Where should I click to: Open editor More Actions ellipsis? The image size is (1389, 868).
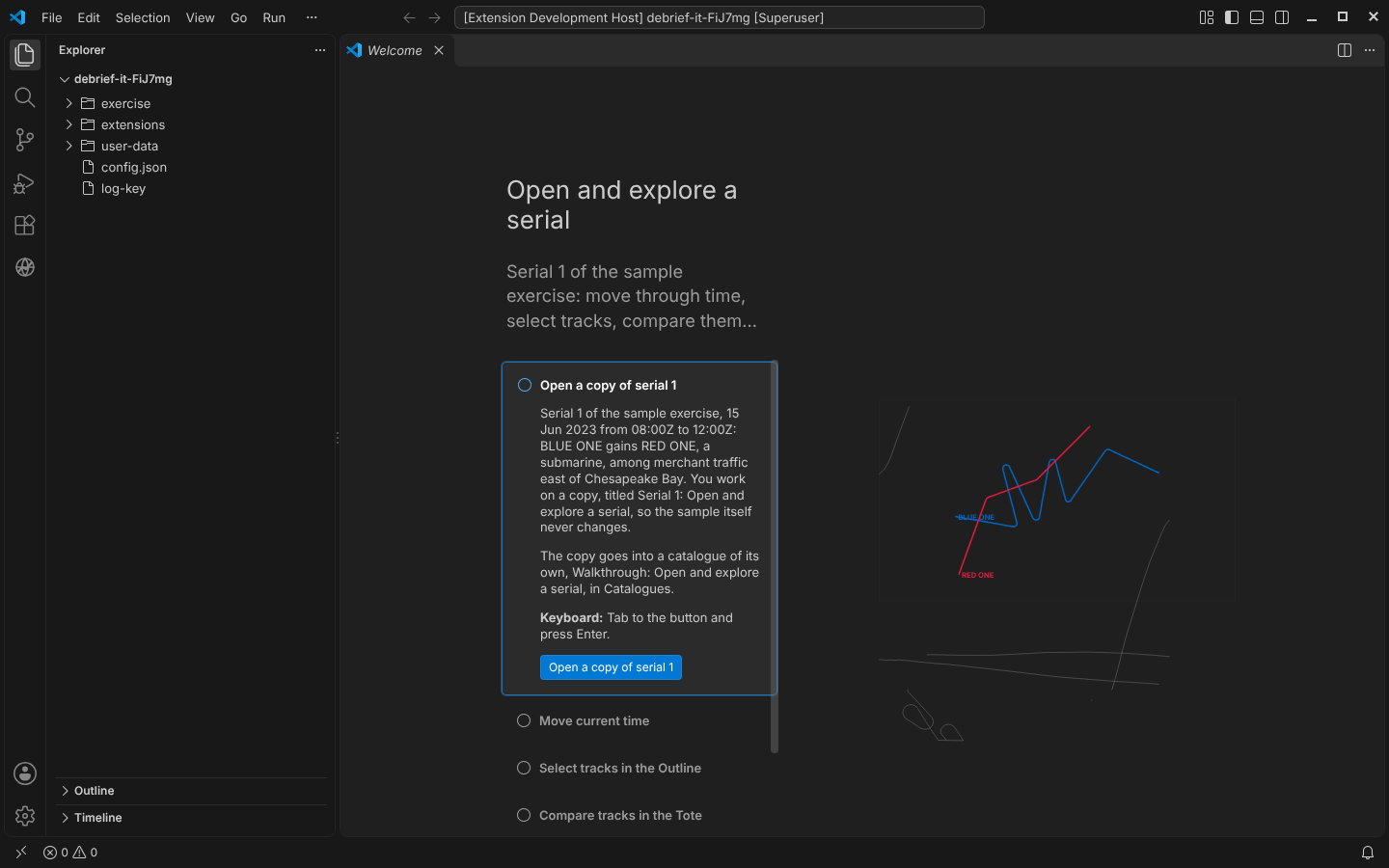coord(1370,50)
